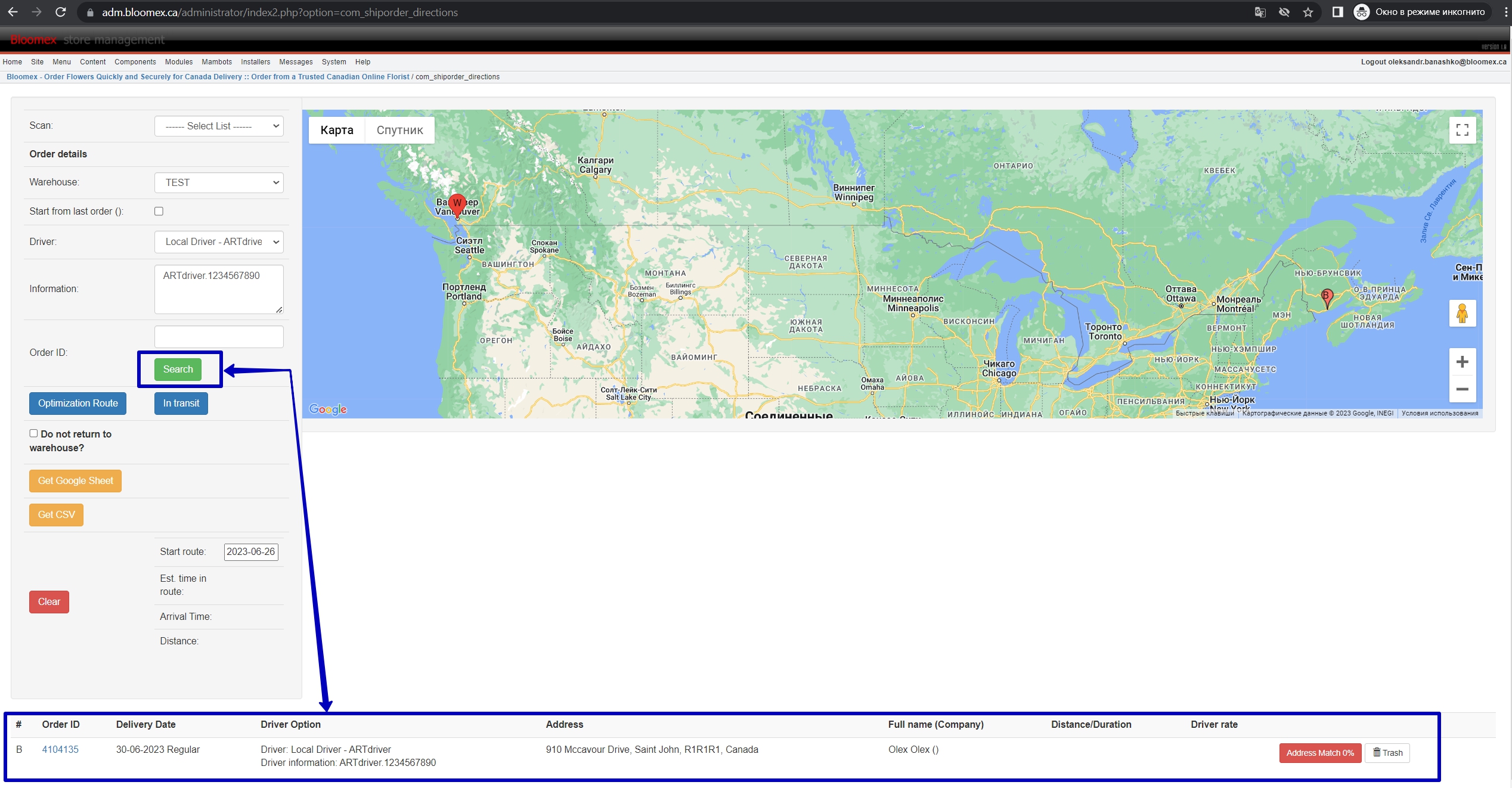Open map Условия использования link

1439,413
